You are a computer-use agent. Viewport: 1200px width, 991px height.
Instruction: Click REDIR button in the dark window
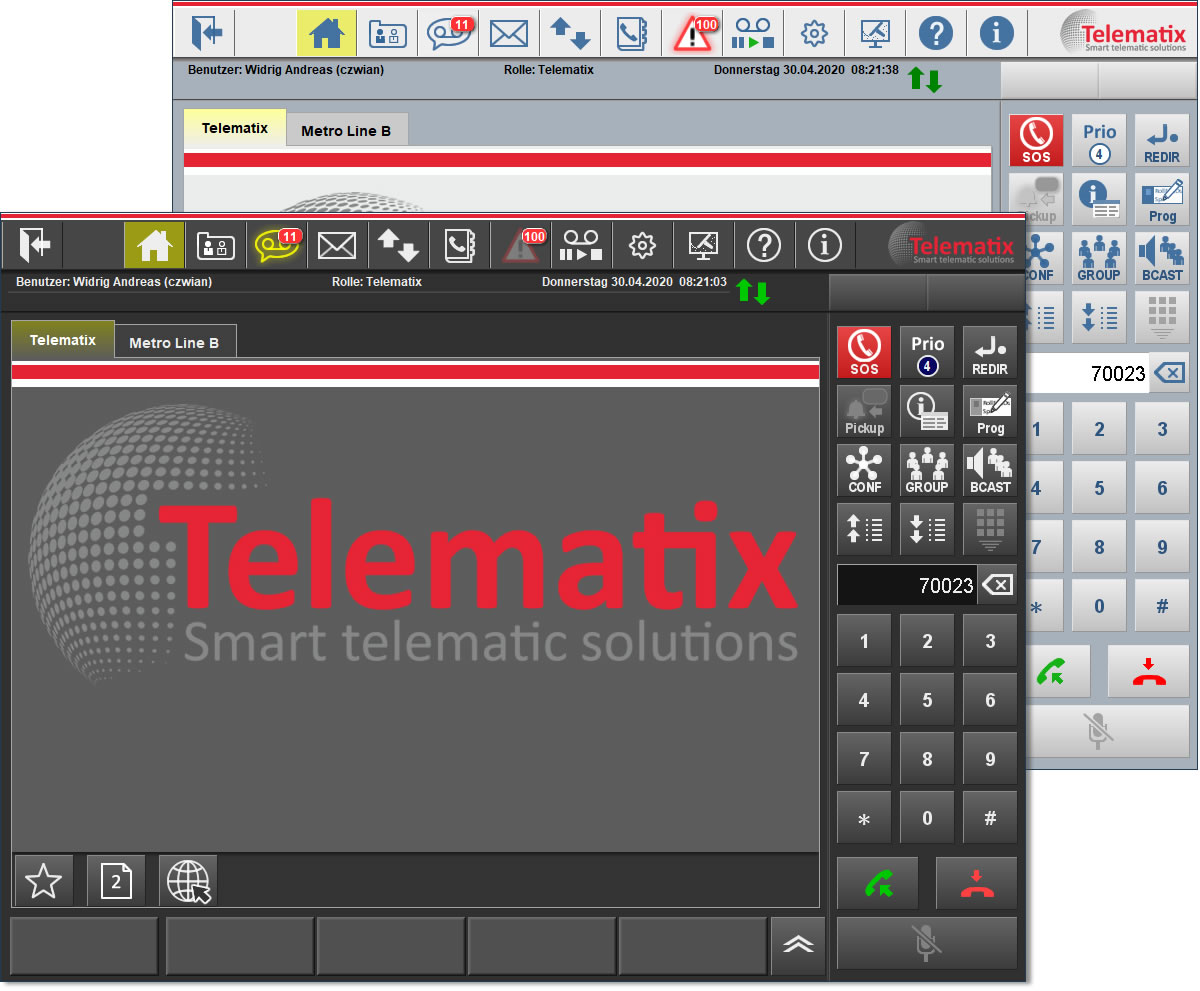pos(990,352)
